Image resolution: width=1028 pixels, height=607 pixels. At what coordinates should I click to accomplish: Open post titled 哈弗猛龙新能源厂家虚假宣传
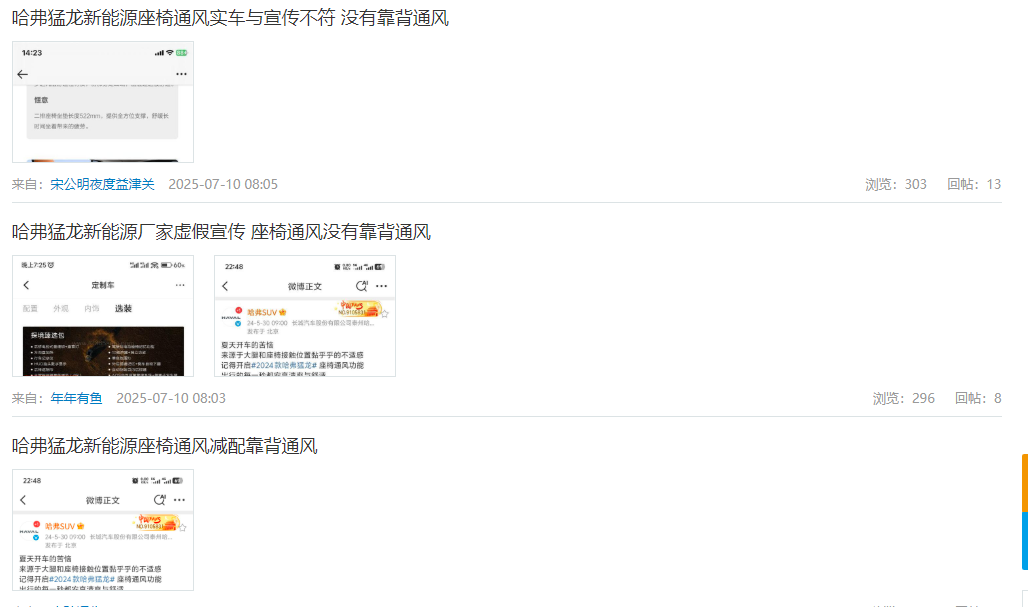(x=221, y=232)
